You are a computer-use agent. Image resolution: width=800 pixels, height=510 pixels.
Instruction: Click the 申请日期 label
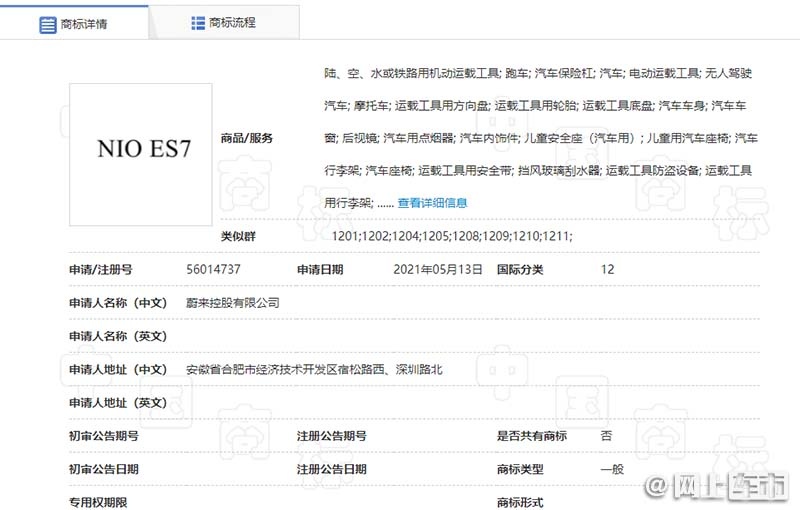click(320, 269)
